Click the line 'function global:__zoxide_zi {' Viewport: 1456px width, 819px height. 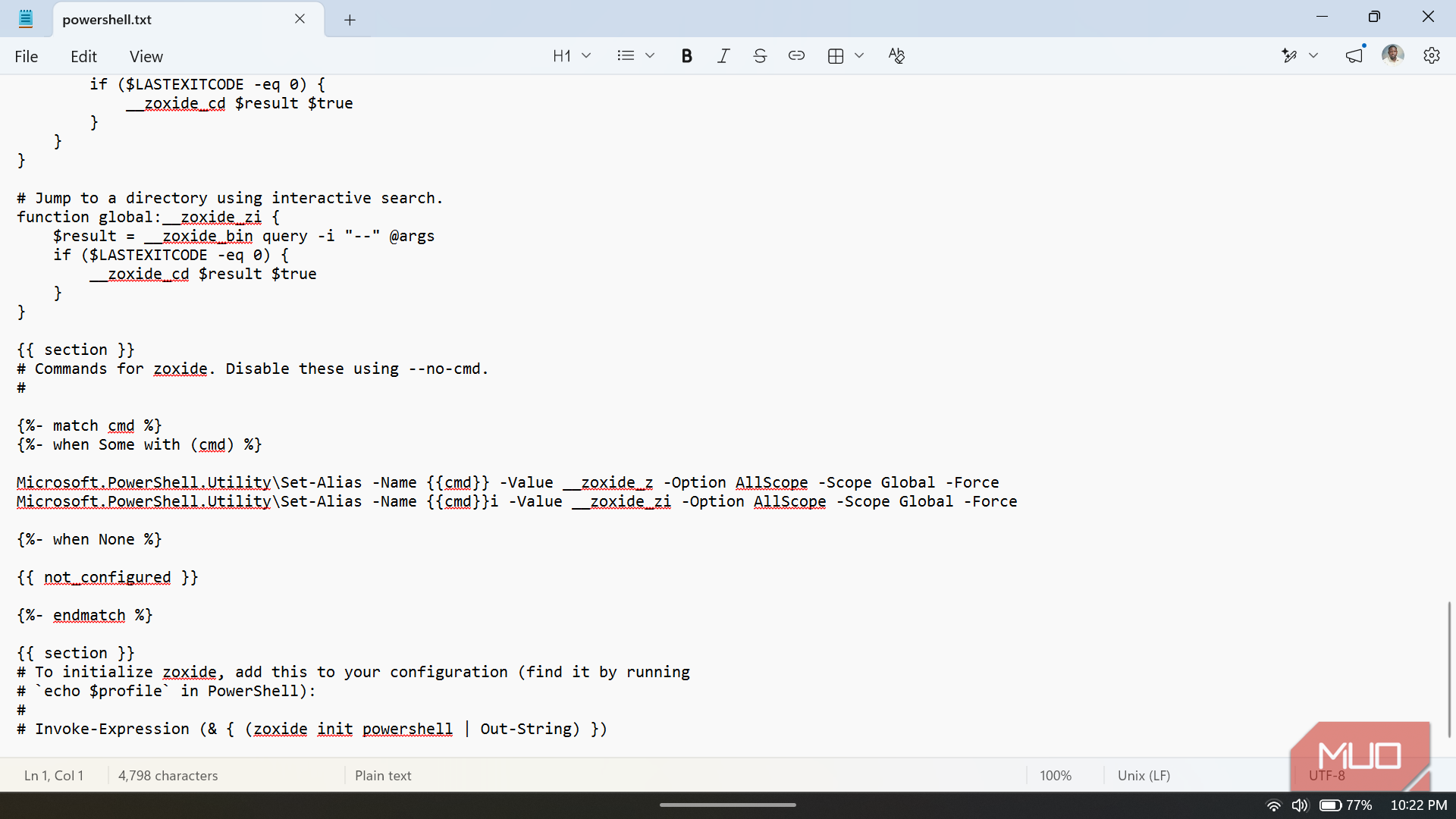coord(149,217)
